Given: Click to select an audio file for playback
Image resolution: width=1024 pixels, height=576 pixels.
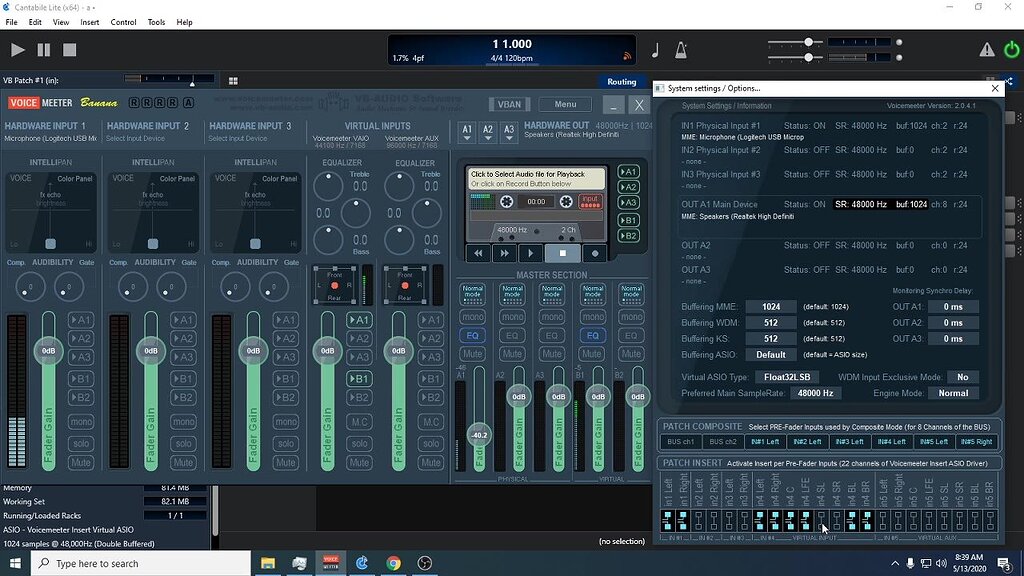Looking at the screenshot, I should point(531,177).
